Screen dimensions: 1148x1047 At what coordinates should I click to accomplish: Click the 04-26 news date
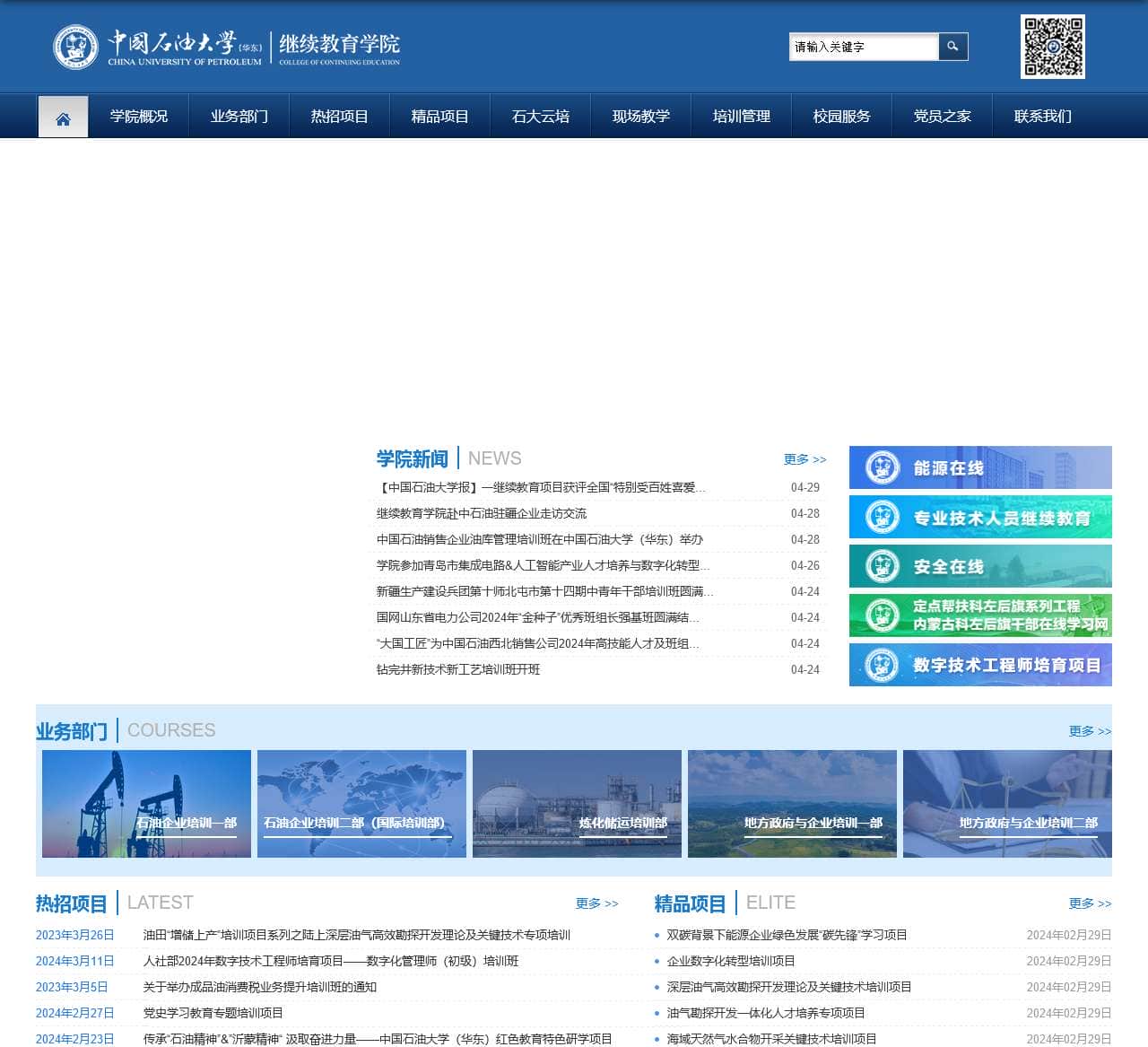coord(805,565)
